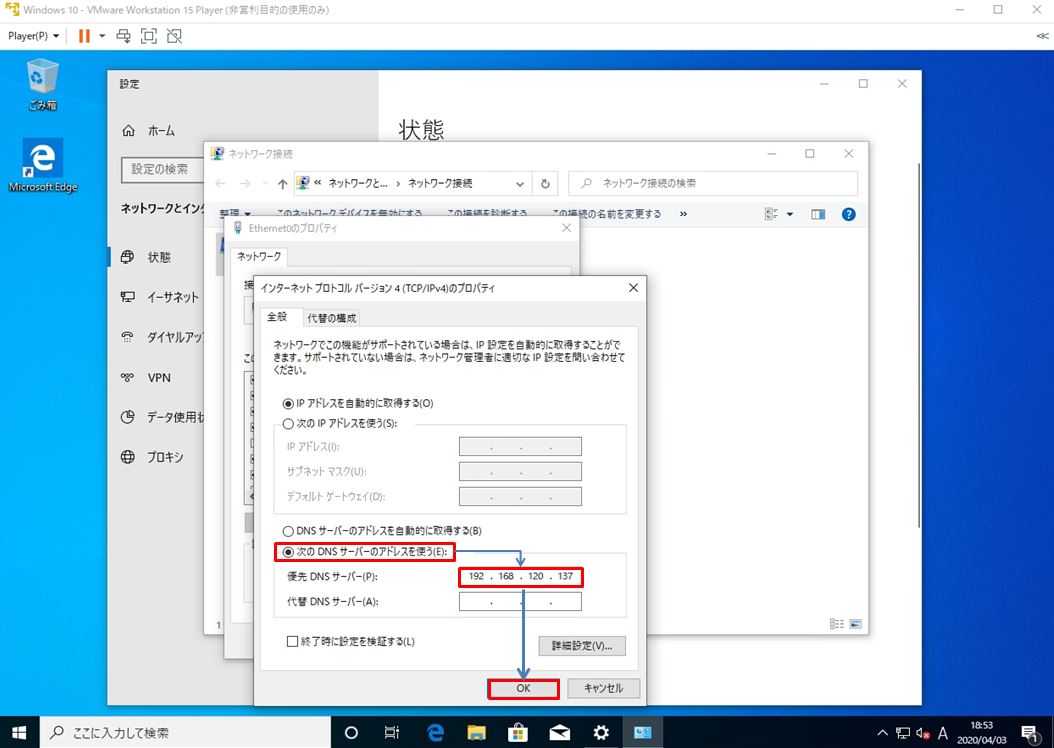Open Microsoft Edge desktop shortcut

[42, 166]
